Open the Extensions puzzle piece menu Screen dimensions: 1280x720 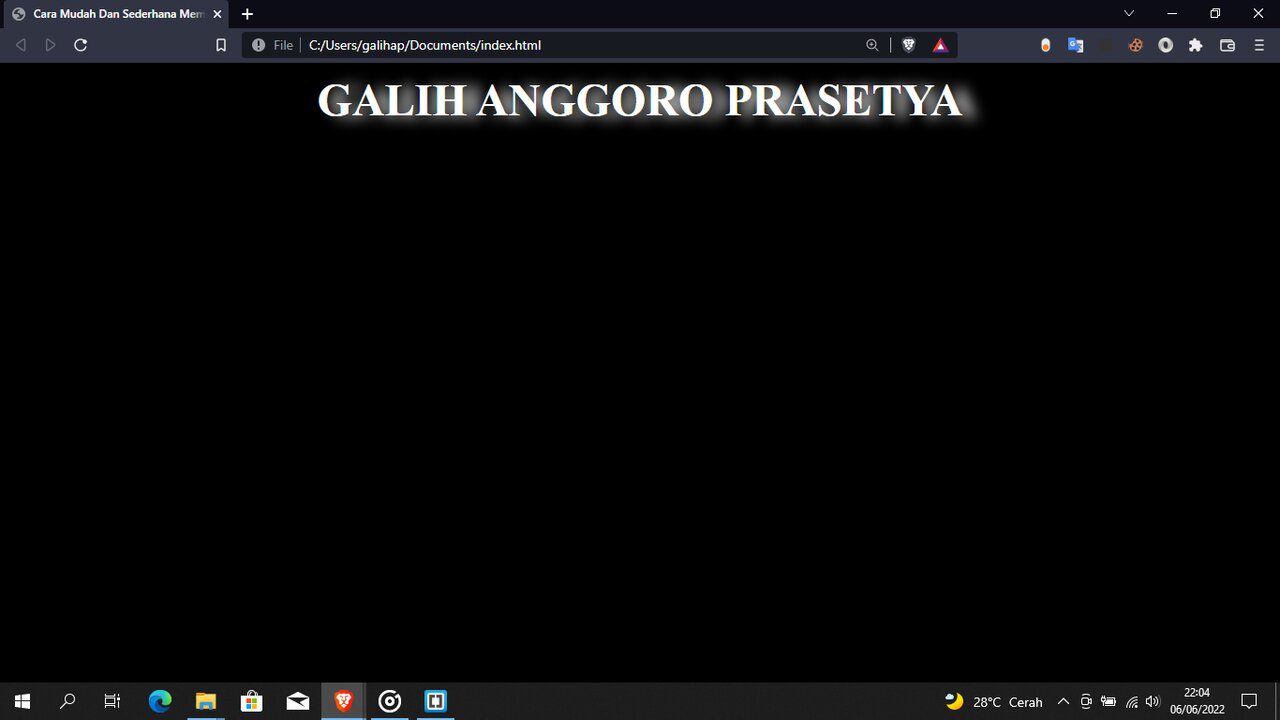(x=1195, y=45)
